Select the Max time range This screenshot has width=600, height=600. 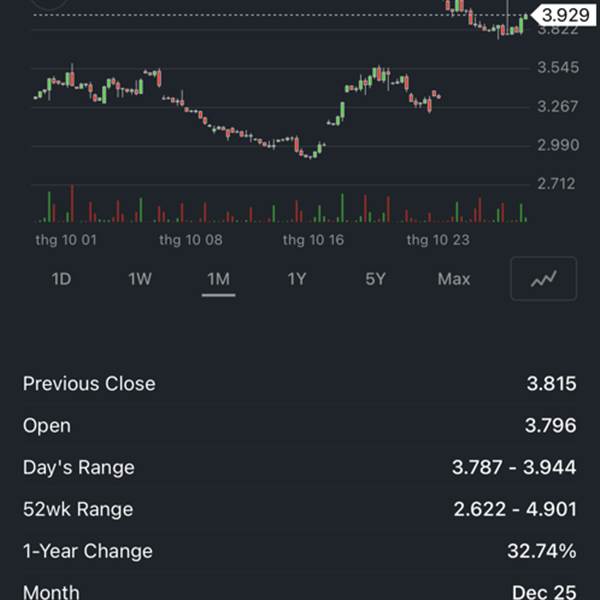click(x=453, y=279)
